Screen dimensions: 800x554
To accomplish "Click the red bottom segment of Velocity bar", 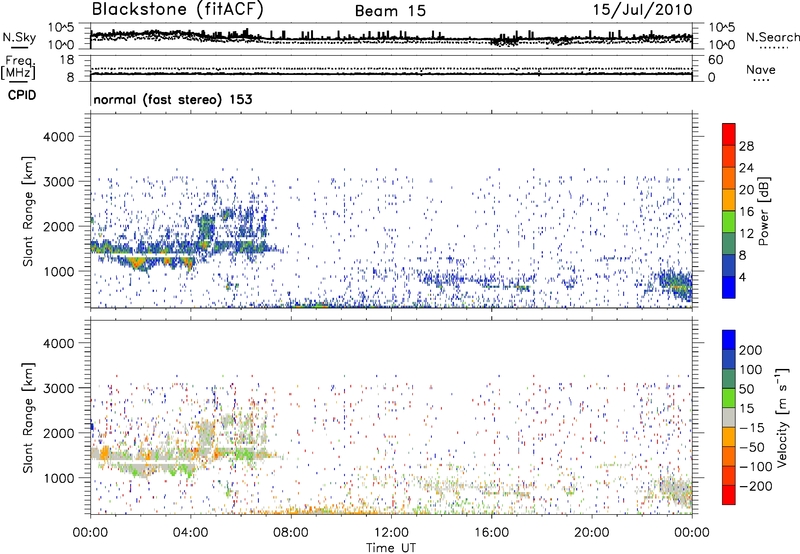I will pyautogui.click(x=729, y=495).
